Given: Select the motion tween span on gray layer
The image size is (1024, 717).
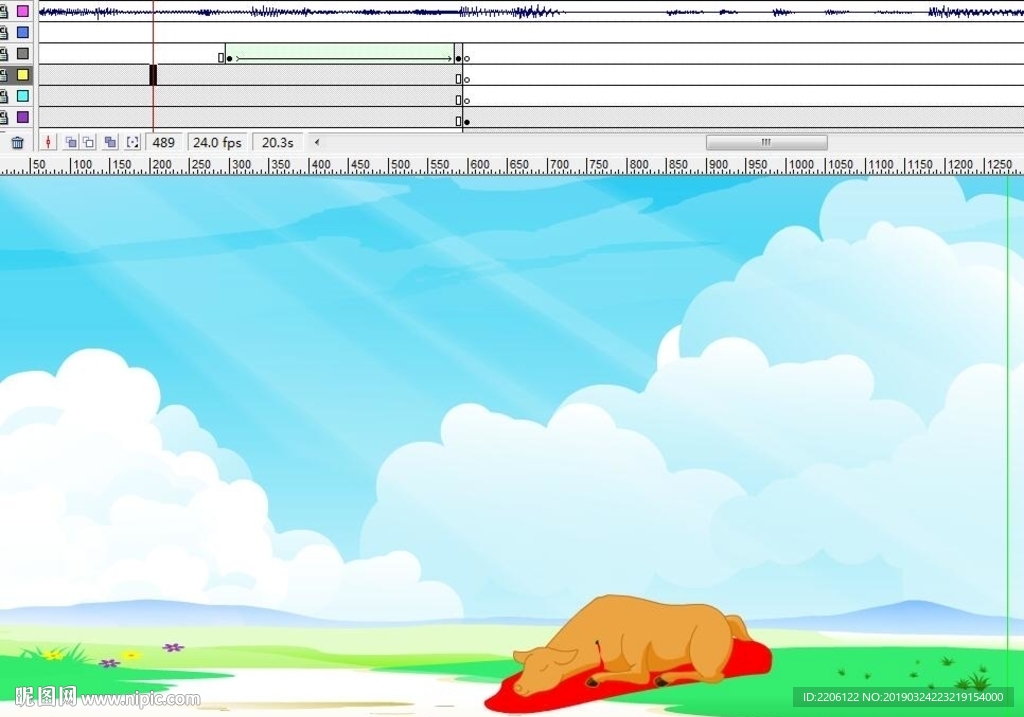Looking at the screenshot, I should (x=340, y=54).
